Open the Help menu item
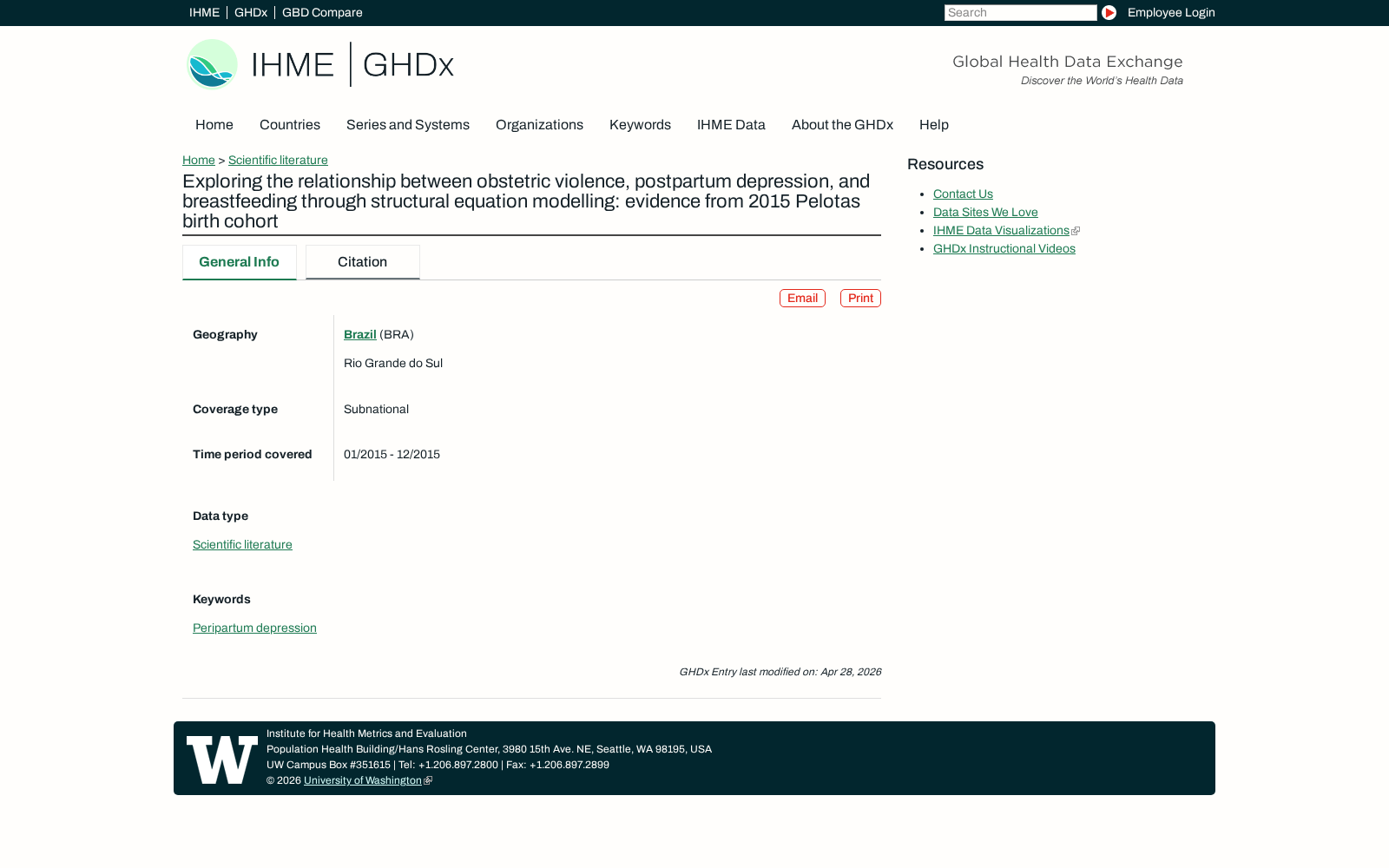The width and height of the screenshot is (1389, 868). [934, 125]
